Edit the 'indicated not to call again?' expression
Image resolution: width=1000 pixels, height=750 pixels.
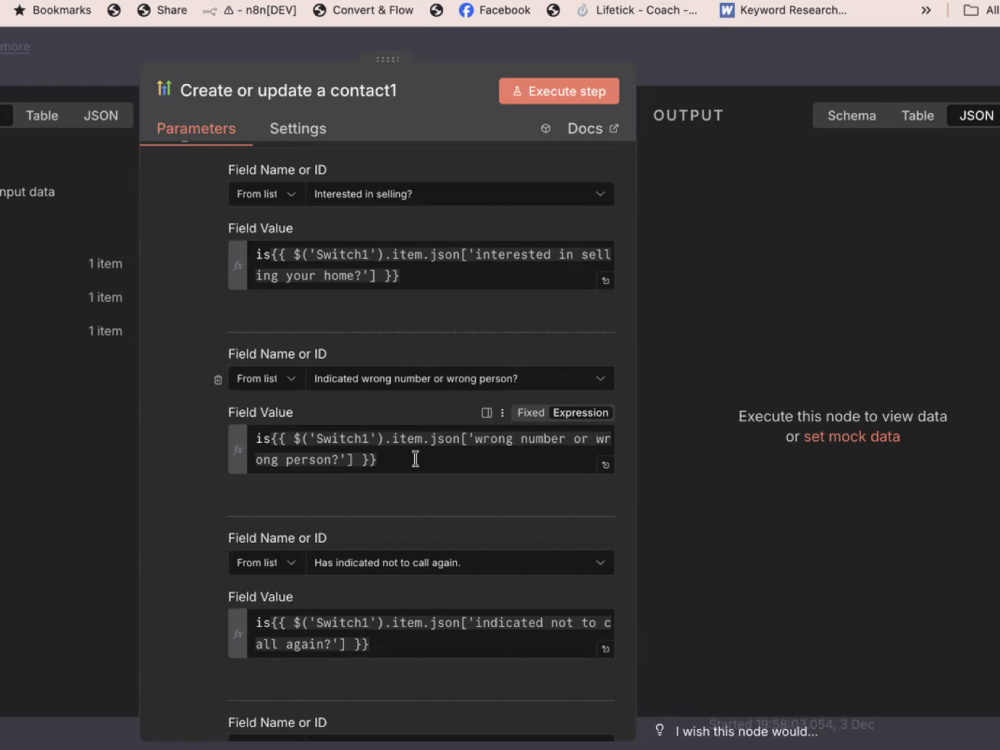tap(430, 633)
